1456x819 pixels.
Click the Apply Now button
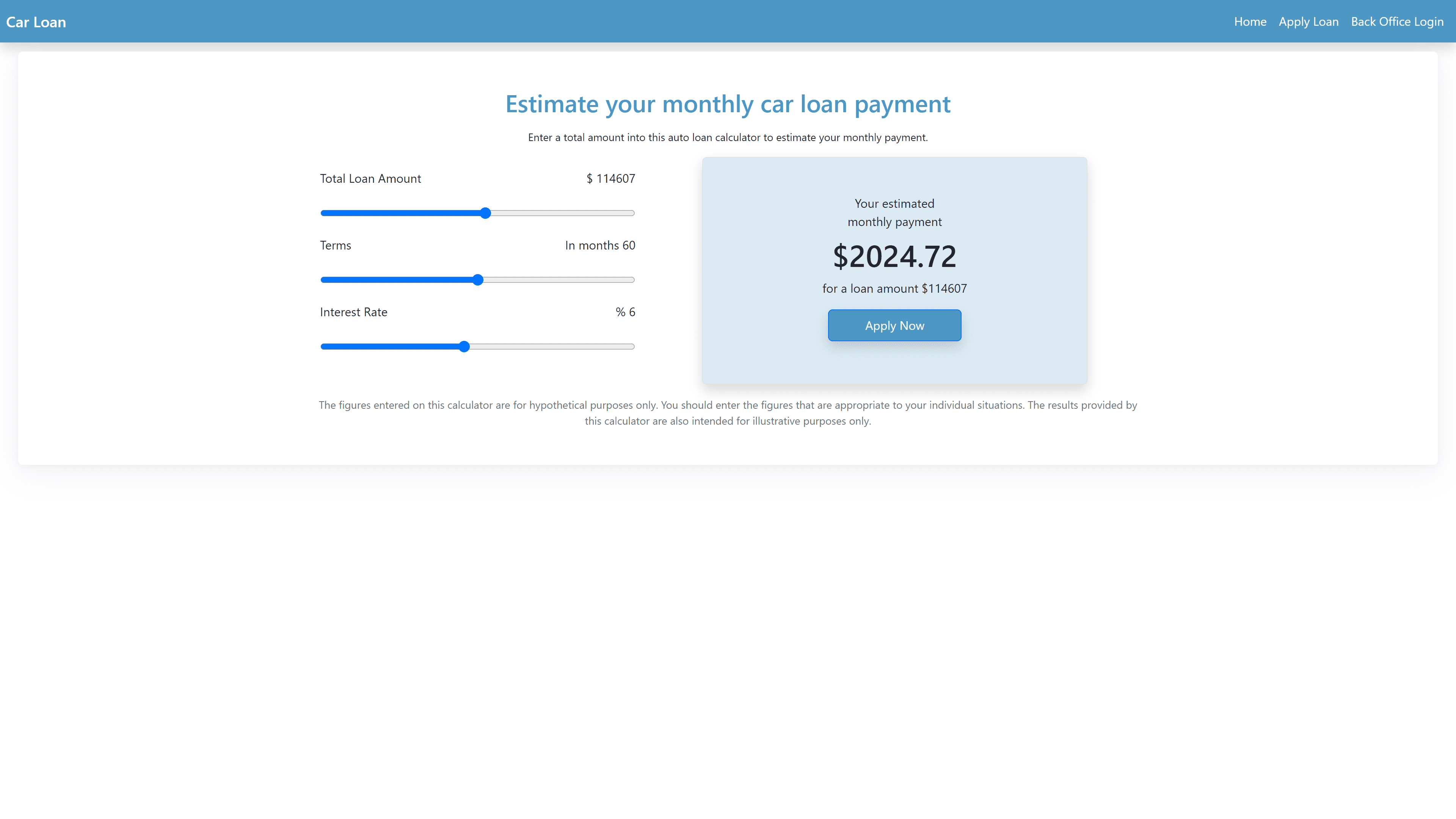pos(894,324)
